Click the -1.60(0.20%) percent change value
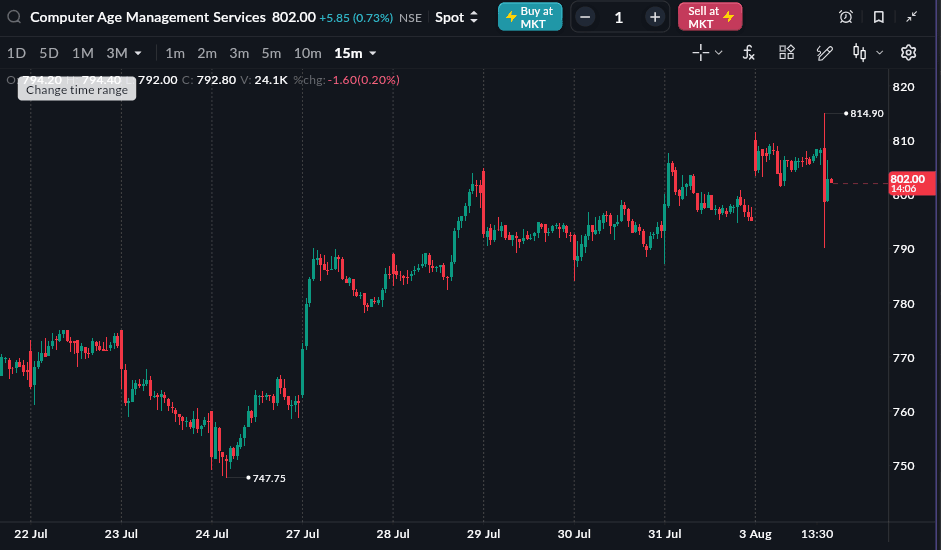 click(x=364, y=80)
